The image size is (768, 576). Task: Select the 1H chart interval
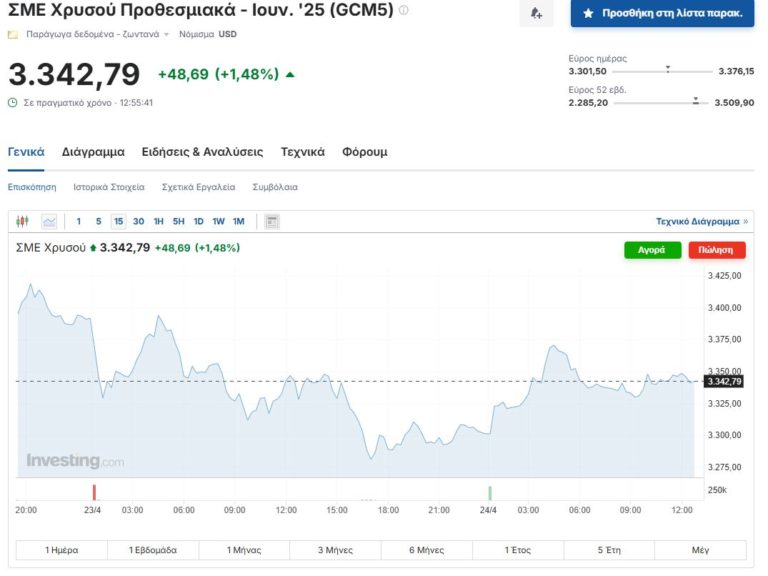click(158, 222)
